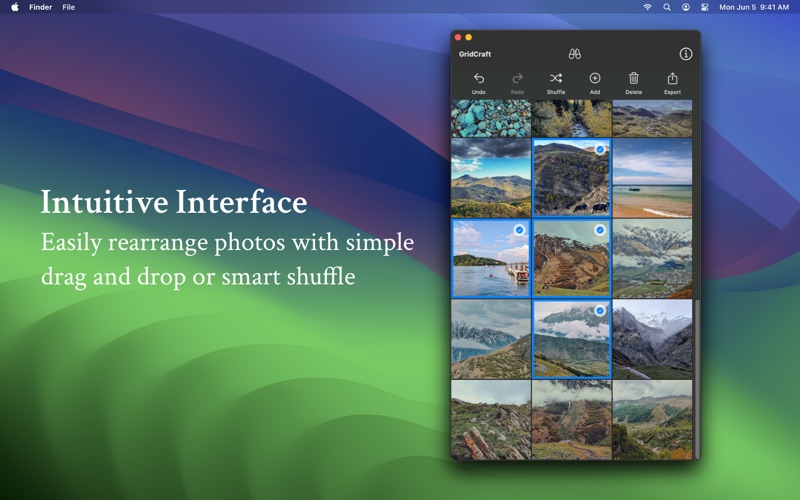Select the snowy mountain above valley town photo
The image size is (800, 500).
click(652, 259)
